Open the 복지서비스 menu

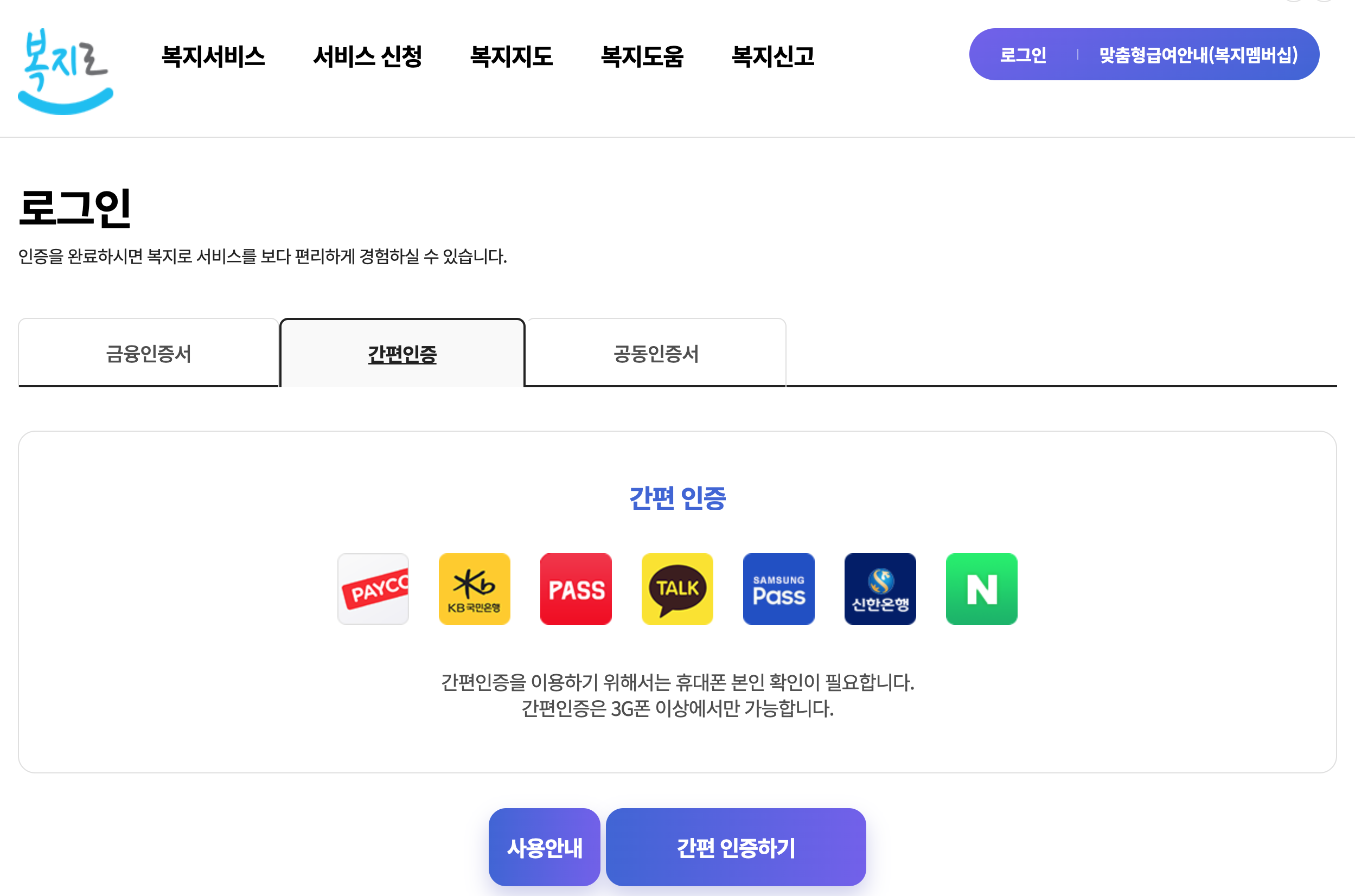[x=213, y=56]
